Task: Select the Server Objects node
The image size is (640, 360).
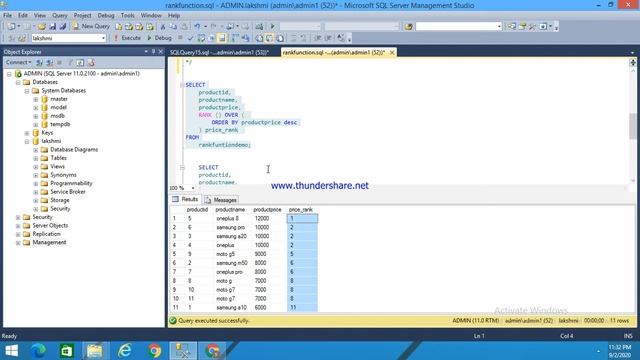Action: (x=50, y=226)
